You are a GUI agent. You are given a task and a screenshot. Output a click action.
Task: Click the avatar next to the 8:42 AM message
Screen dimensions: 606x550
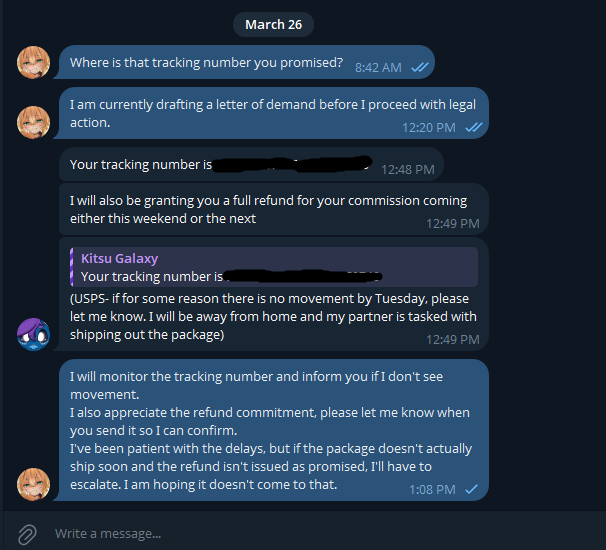[34, 63]
